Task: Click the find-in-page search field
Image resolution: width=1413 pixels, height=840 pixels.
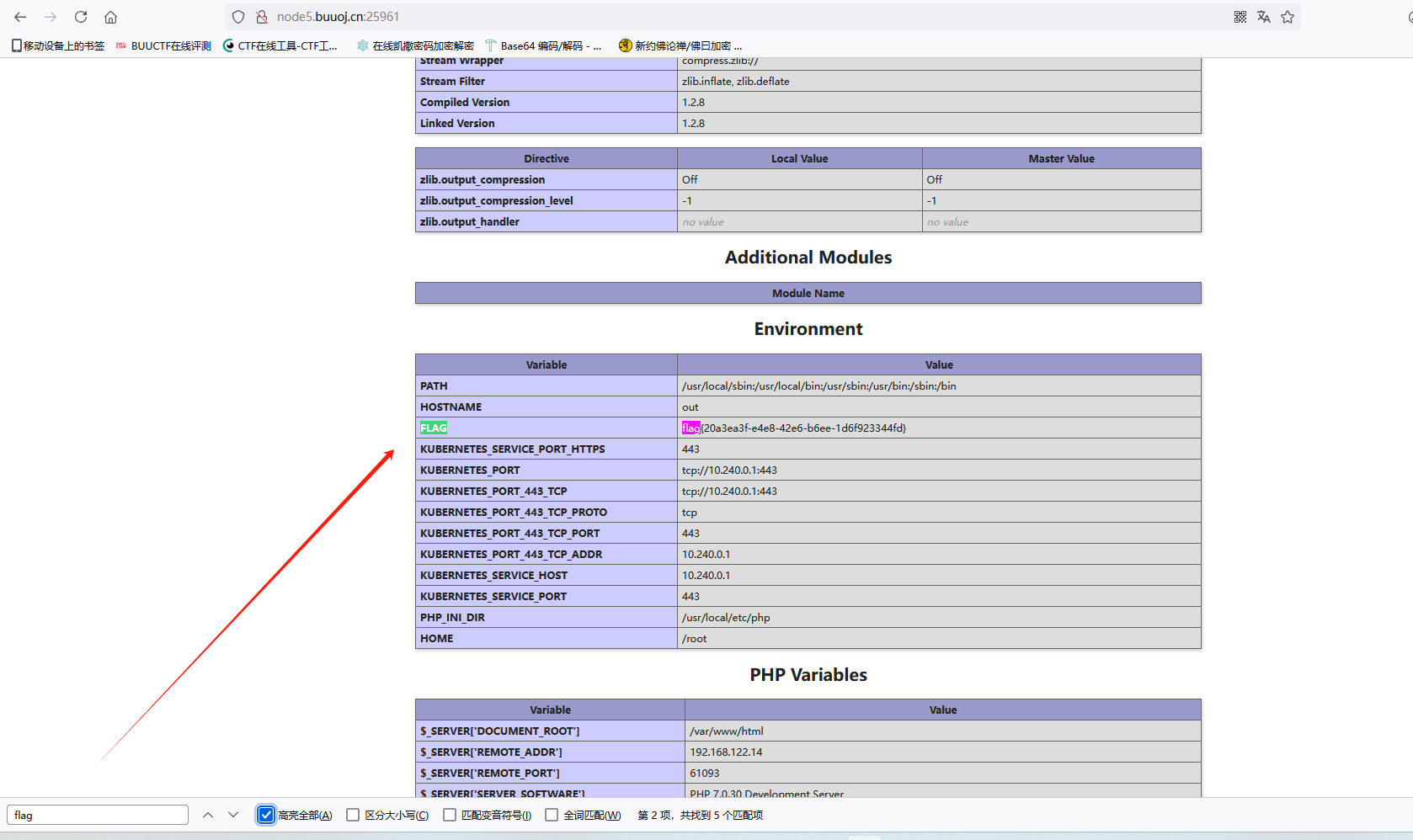Action: pos(98,815)
